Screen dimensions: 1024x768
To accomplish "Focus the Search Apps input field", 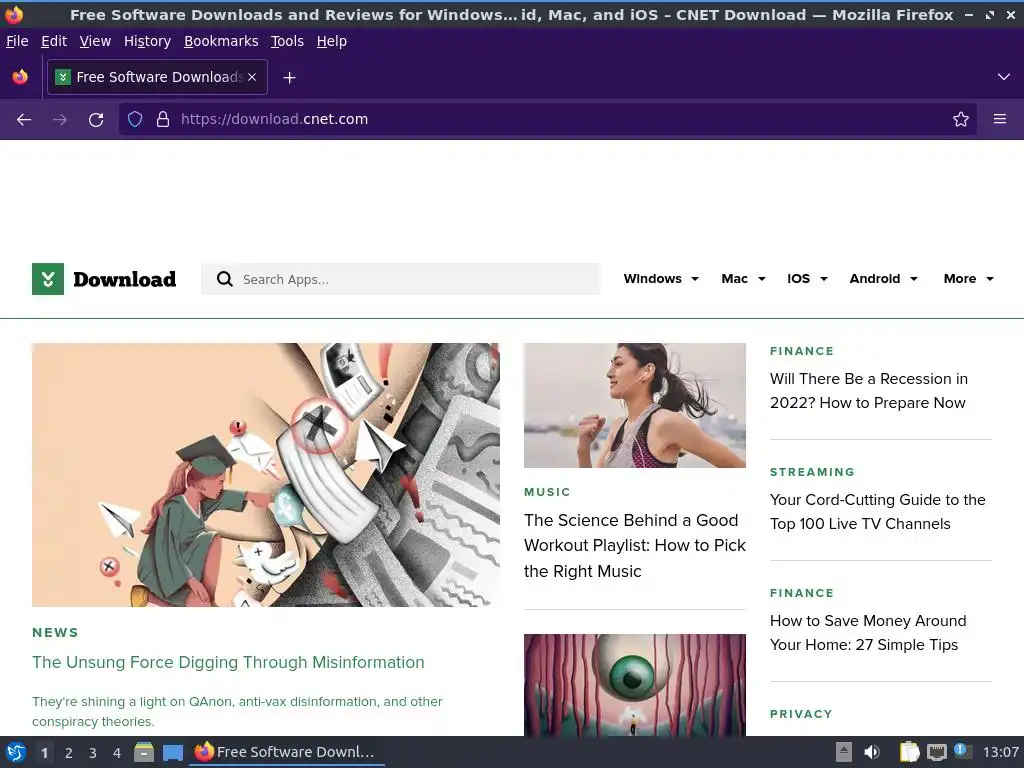I will click(400, 279).
